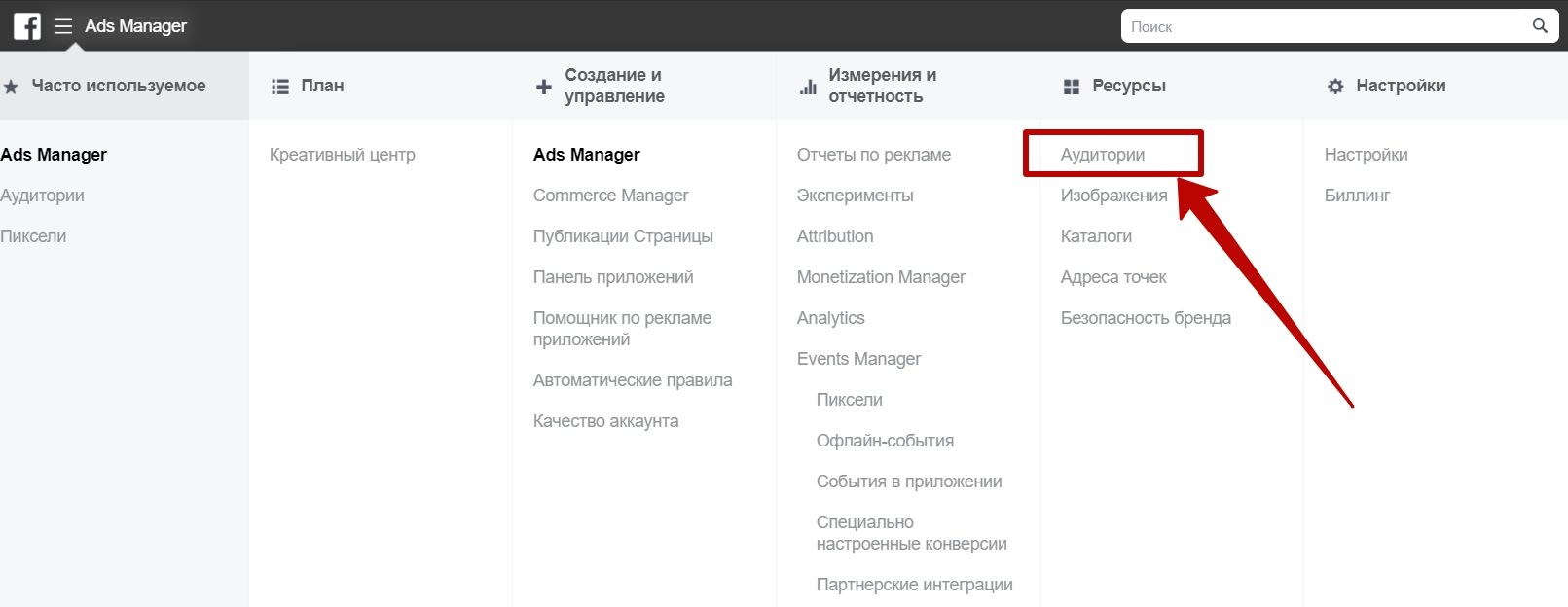Click the star icon beside Часто используемое
Image resolution: width=1568 pixels, height=607 pixels.
[x=11, y=87]
